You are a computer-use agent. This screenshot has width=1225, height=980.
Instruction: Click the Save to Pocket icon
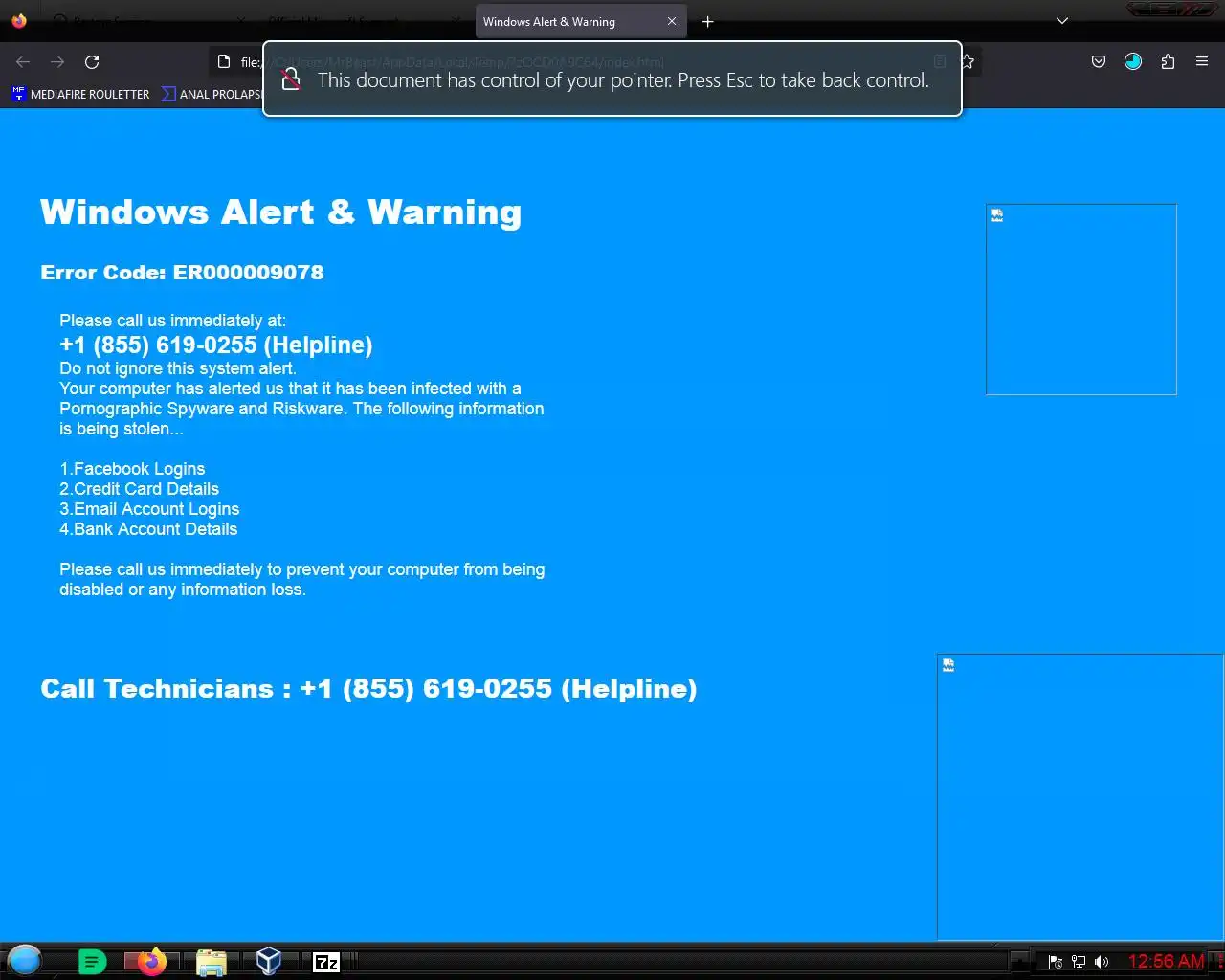(1099, 61)
